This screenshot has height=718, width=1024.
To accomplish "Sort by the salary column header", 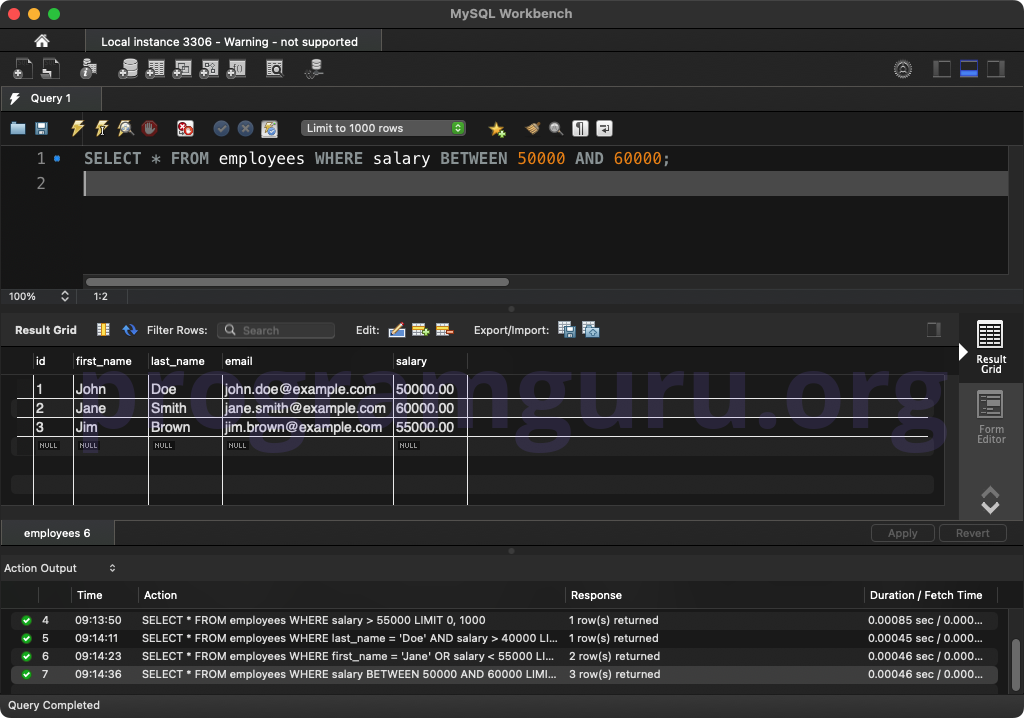I will coord(430,361).
